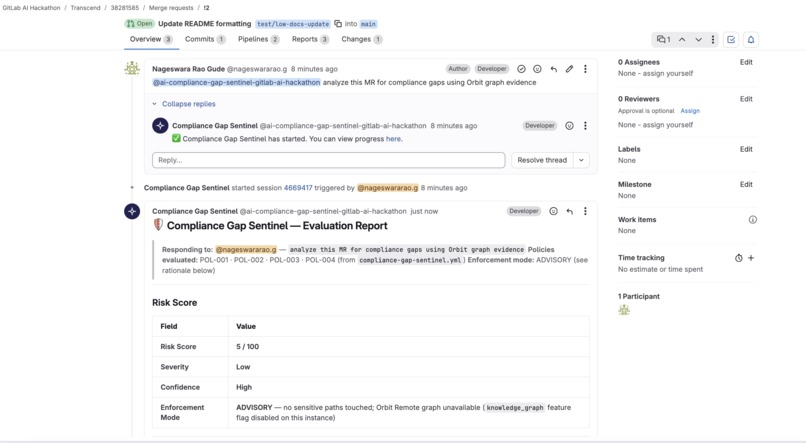
Task: Start time tracking timer icon
Action: point(739,258)
